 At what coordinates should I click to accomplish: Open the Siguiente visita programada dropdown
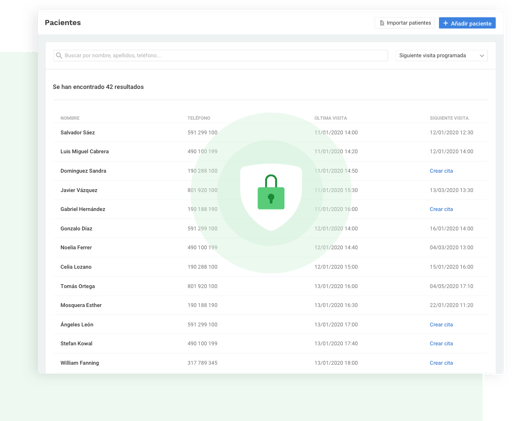(x=441, y=55)
